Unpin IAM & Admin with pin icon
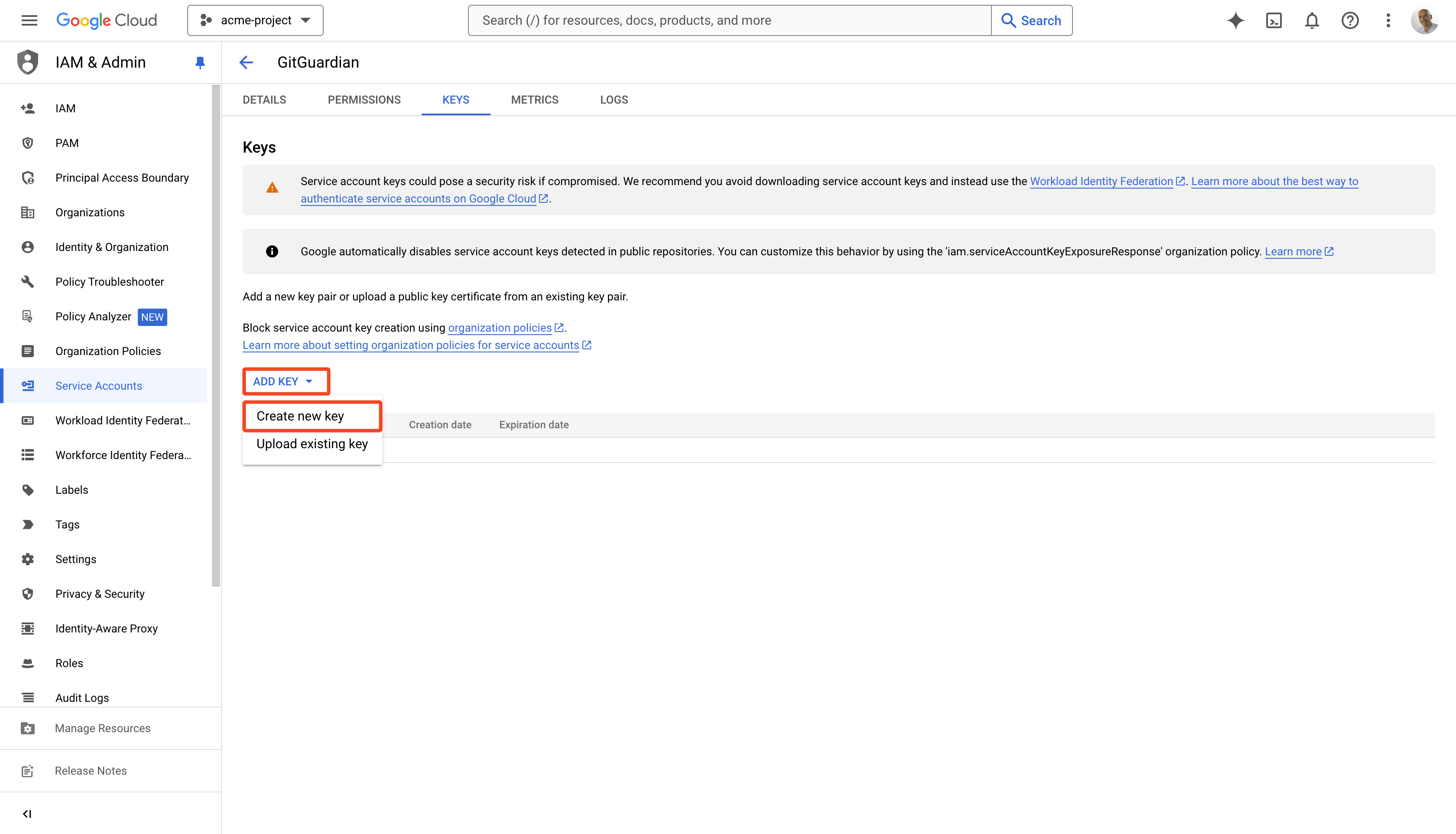This screenshot has height=834, width=1456. 200,62
